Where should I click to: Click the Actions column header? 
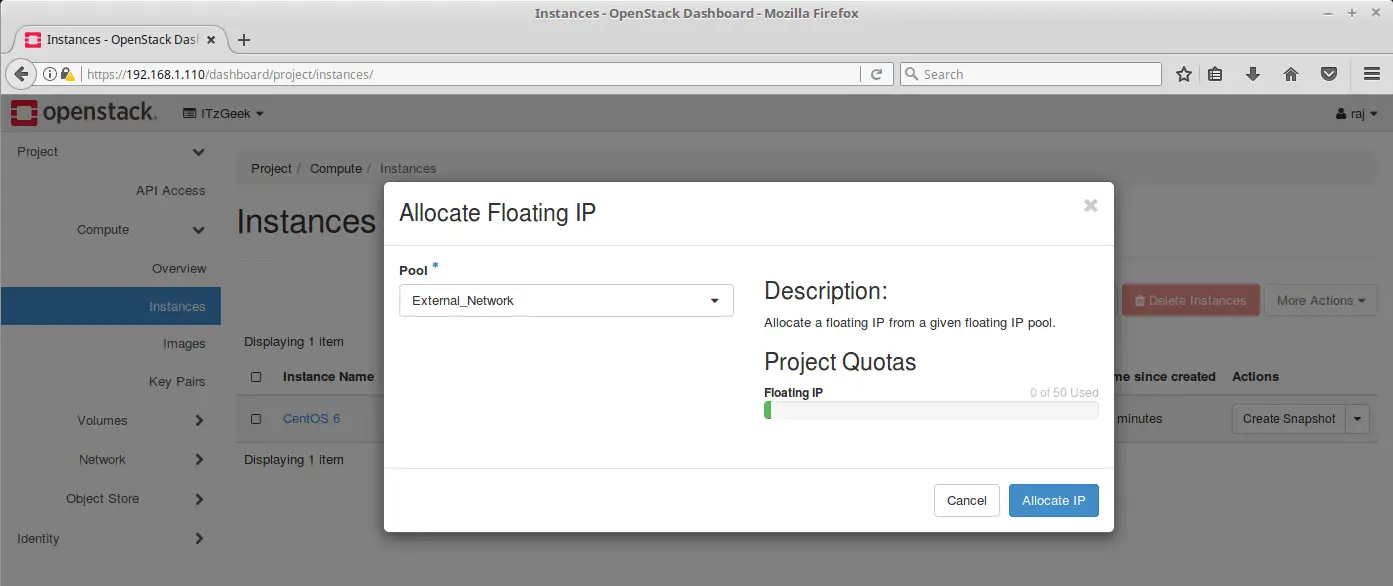[x=1255, y=377]
